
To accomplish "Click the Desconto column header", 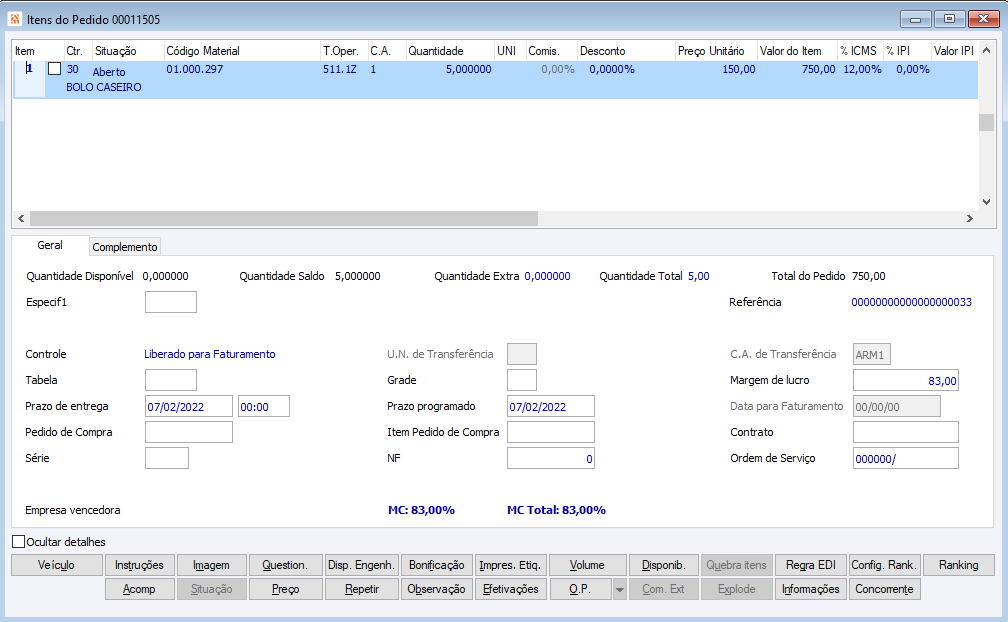I will [x=626, y=51].
